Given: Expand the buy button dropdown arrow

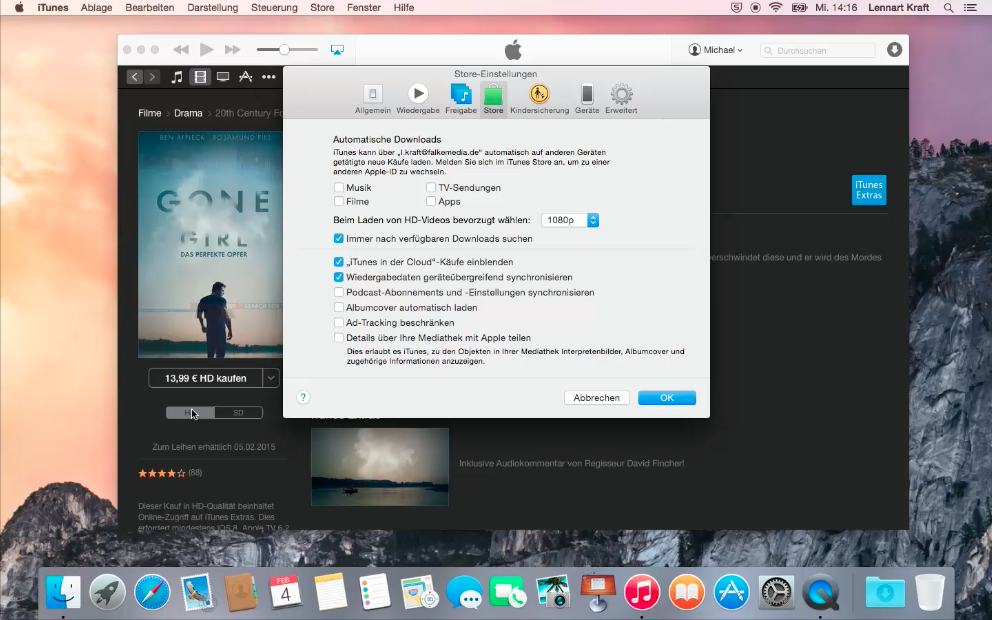Looking at the screenshot, I should coord(271,378).
